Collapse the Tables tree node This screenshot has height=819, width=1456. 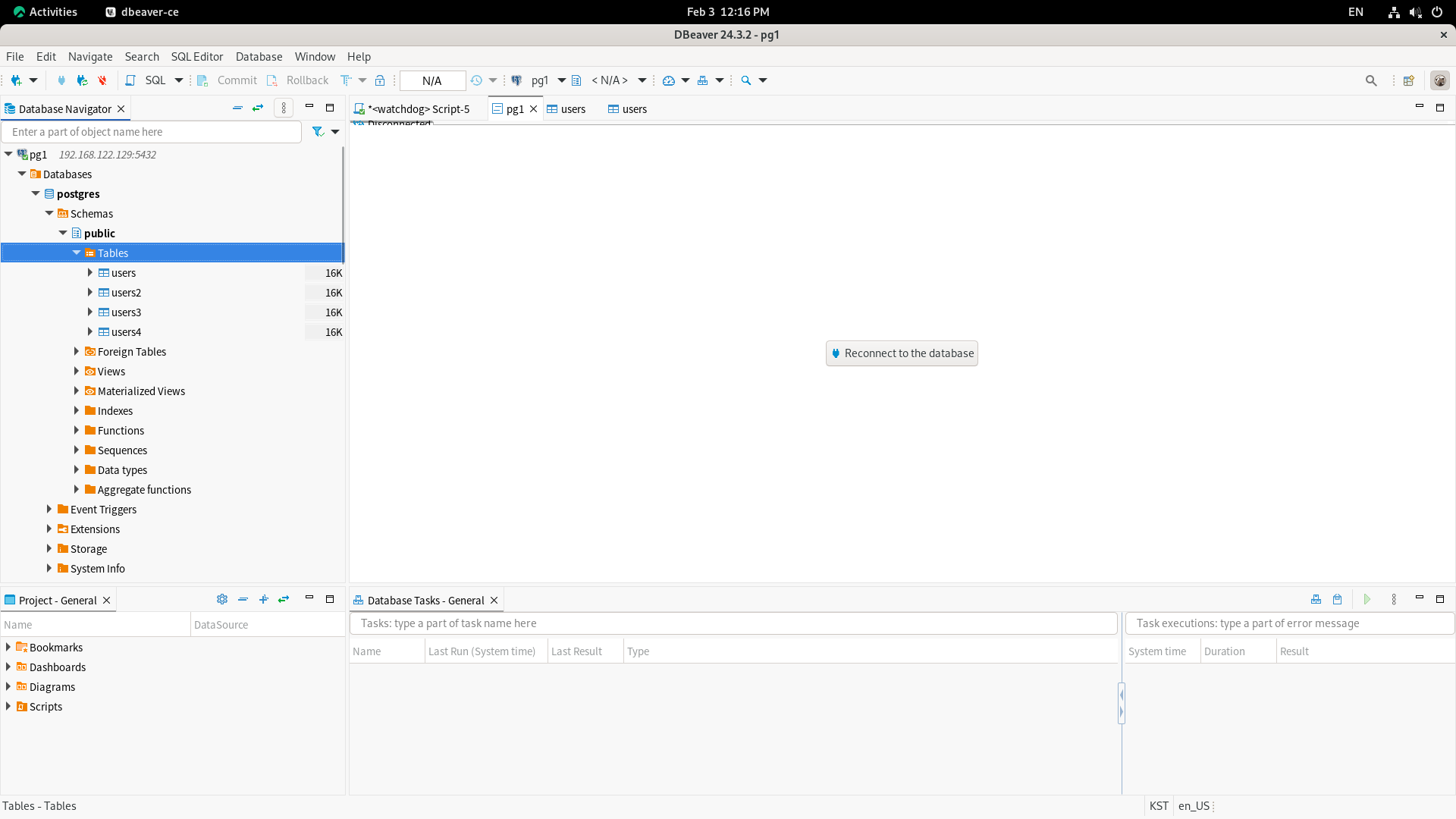pyautogui.click(x=77, y=253)
